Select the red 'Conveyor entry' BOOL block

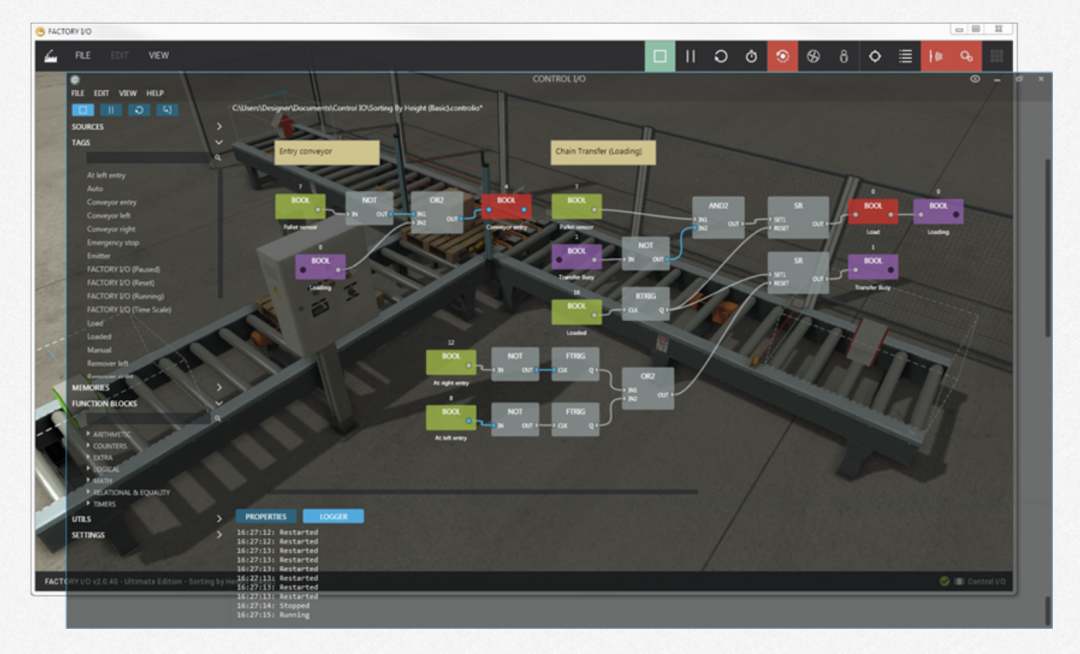pos(506,206)
